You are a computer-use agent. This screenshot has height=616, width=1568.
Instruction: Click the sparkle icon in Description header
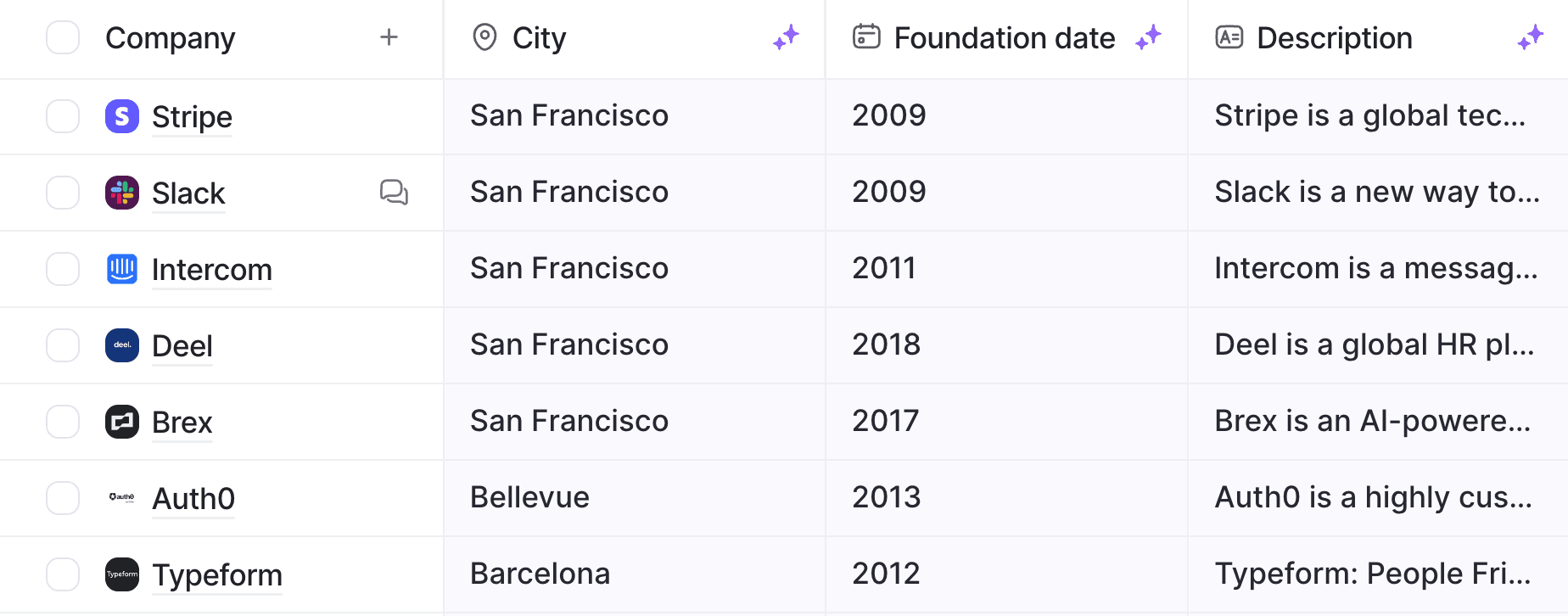click(1531, 37)
